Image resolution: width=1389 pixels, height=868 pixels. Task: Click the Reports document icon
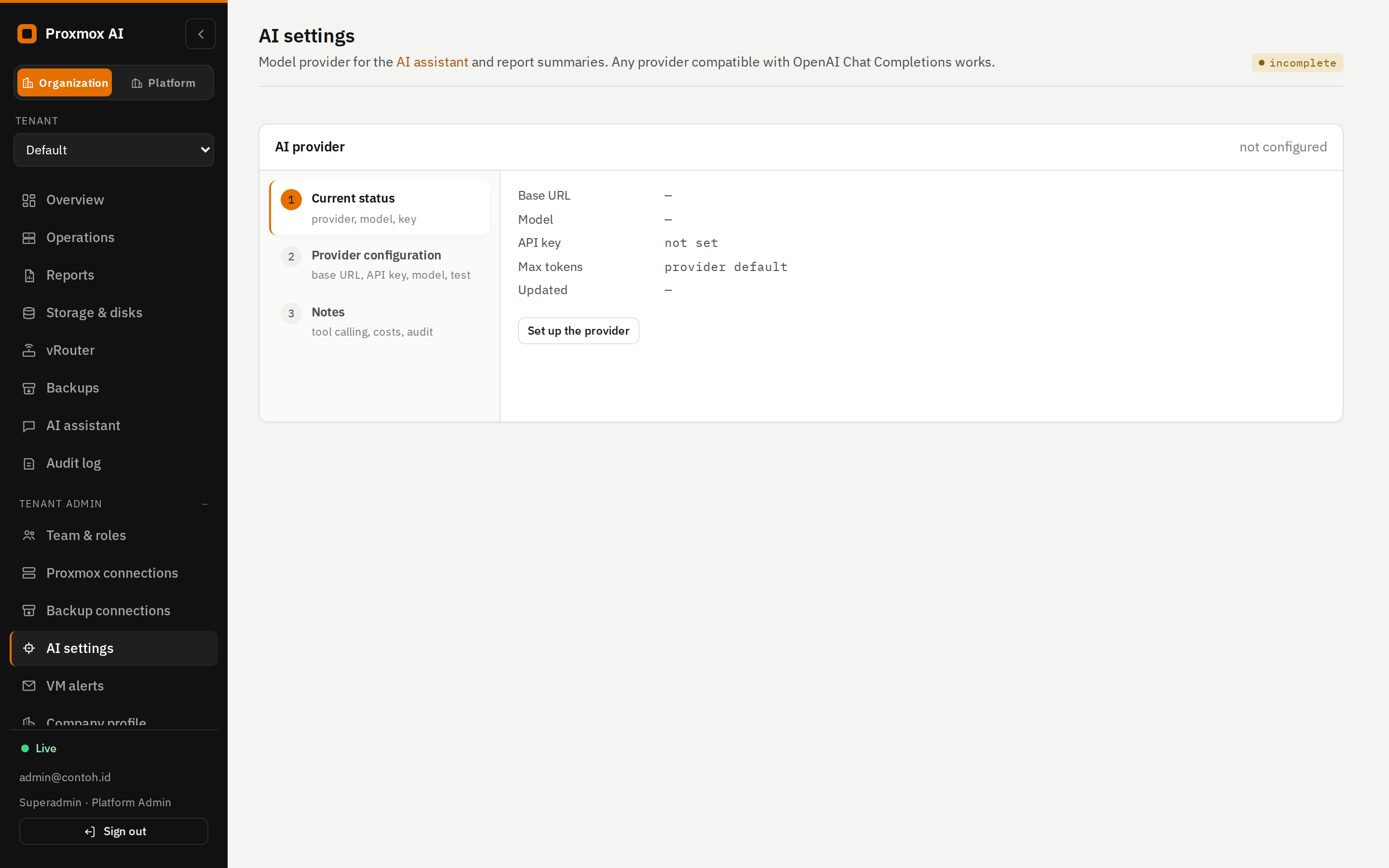(x=29, y=275)
